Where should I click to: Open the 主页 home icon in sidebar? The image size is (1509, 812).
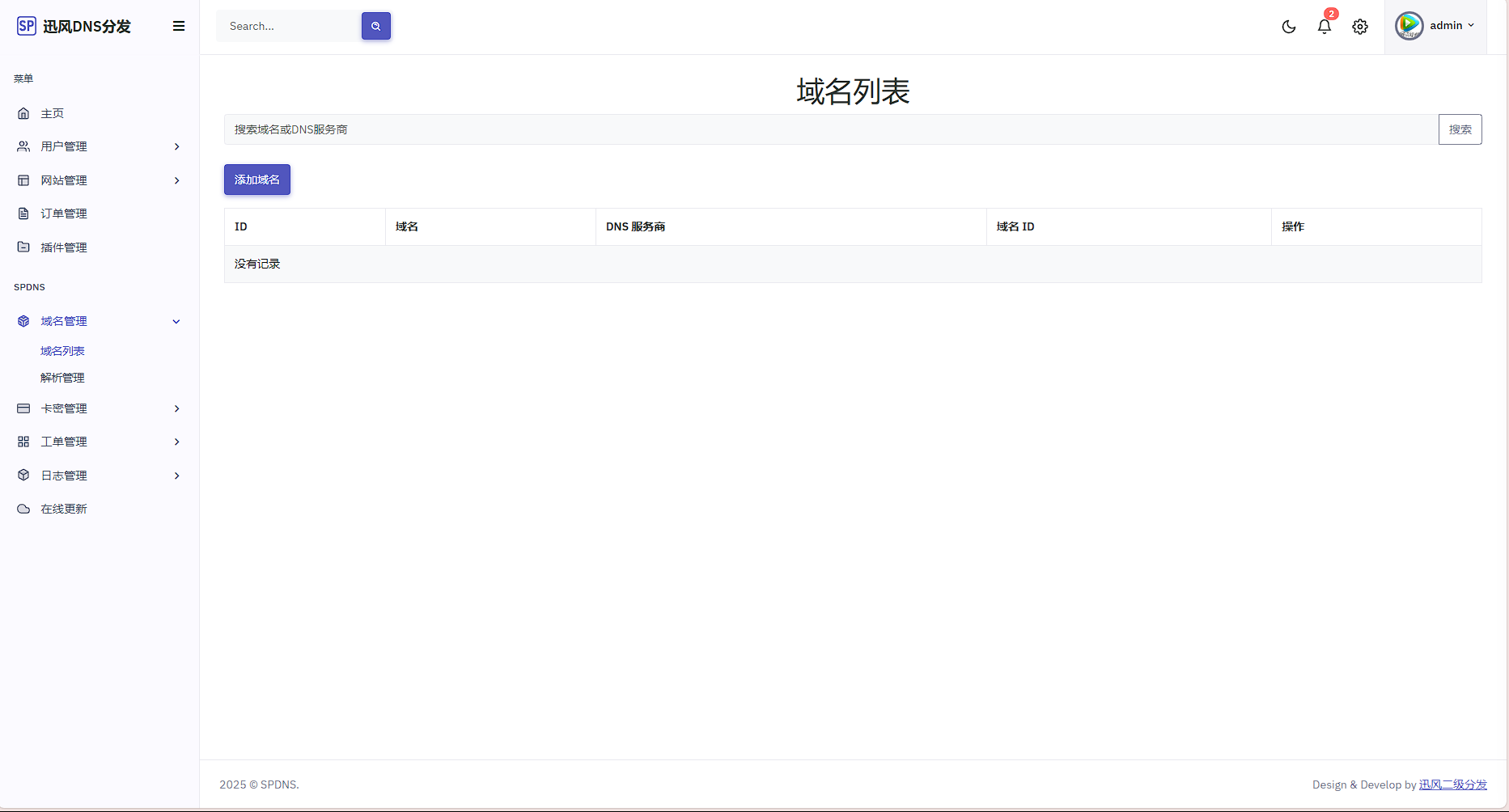pos(23,113)
